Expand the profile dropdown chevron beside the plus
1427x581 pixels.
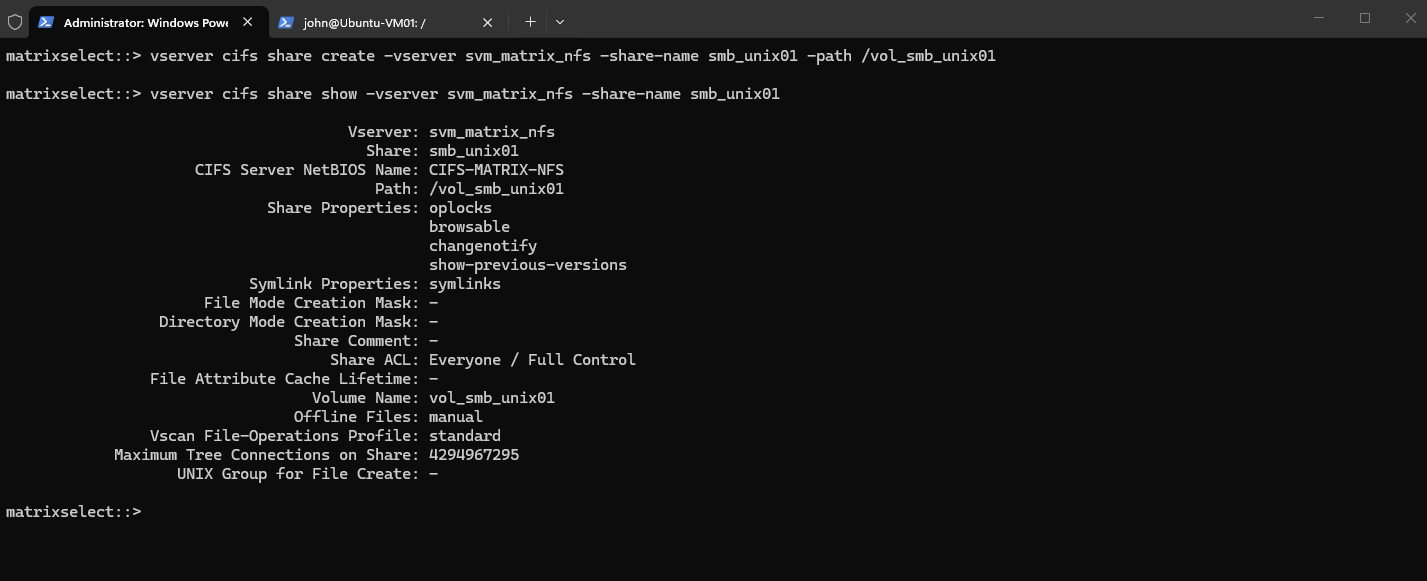(x=560, y=21)
